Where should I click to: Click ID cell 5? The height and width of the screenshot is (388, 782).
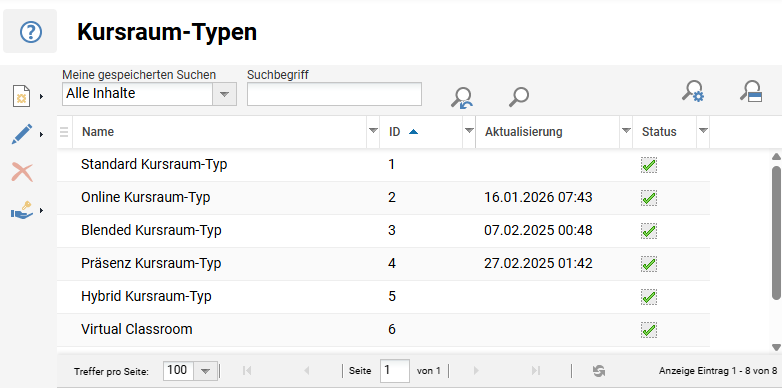[392, 296]
